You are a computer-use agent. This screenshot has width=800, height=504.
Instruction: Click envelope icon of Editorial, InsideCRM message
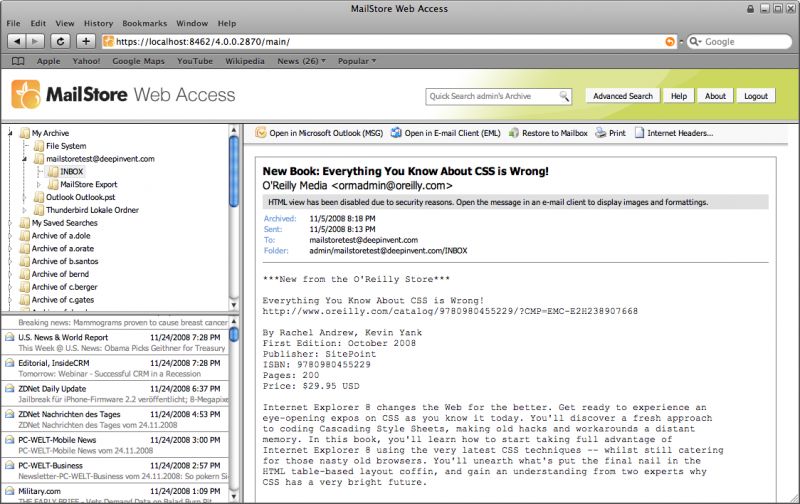pyautogui.click(x=9, y=362)
